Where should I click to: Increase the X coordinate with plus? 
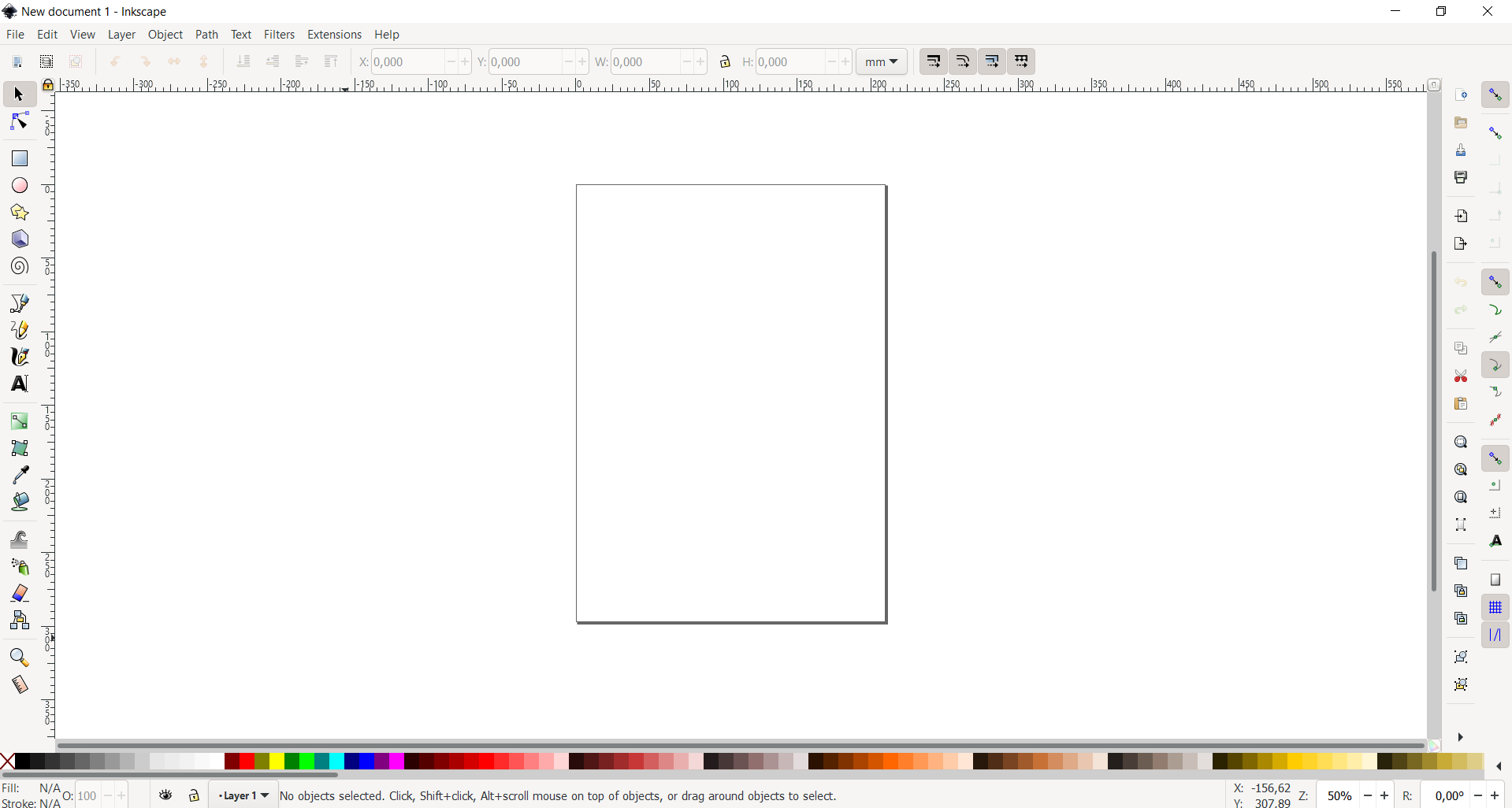click(465, 61)
